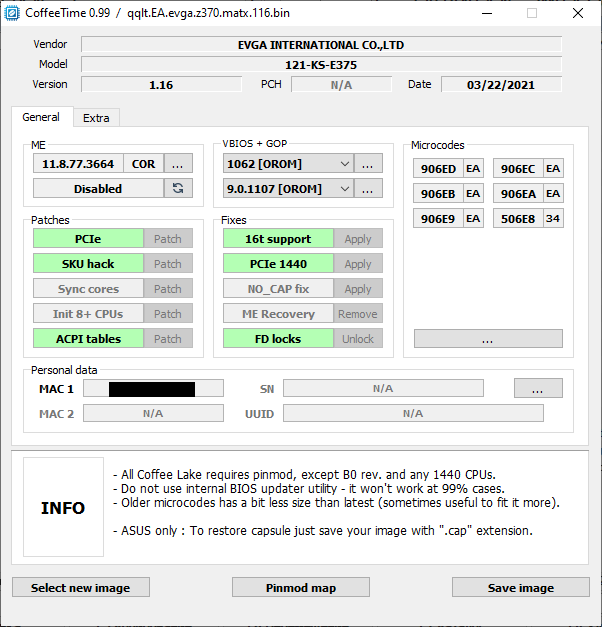
Task: Click the ME version 11.8.77.3664 field
Action: point(78,164)
